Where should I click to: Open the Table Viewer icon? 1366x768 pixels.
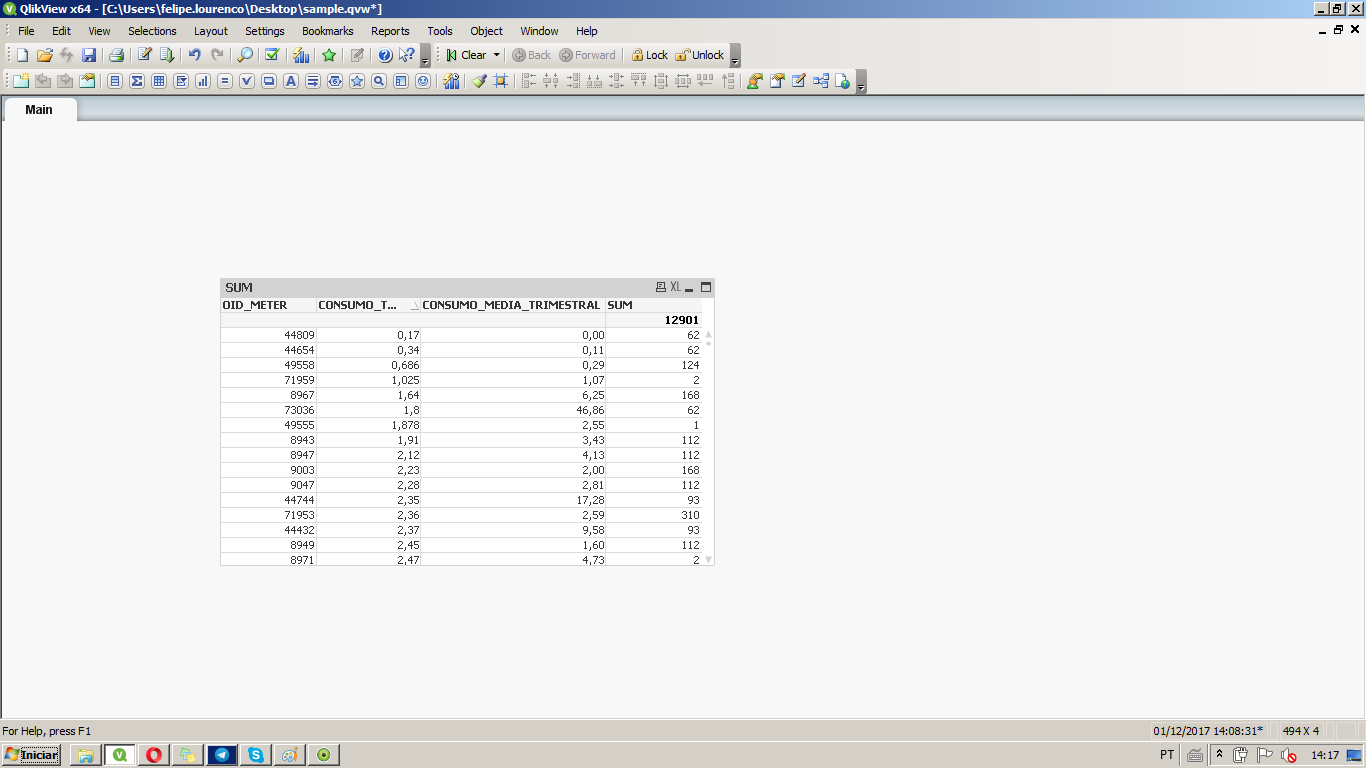pos(821,81)
